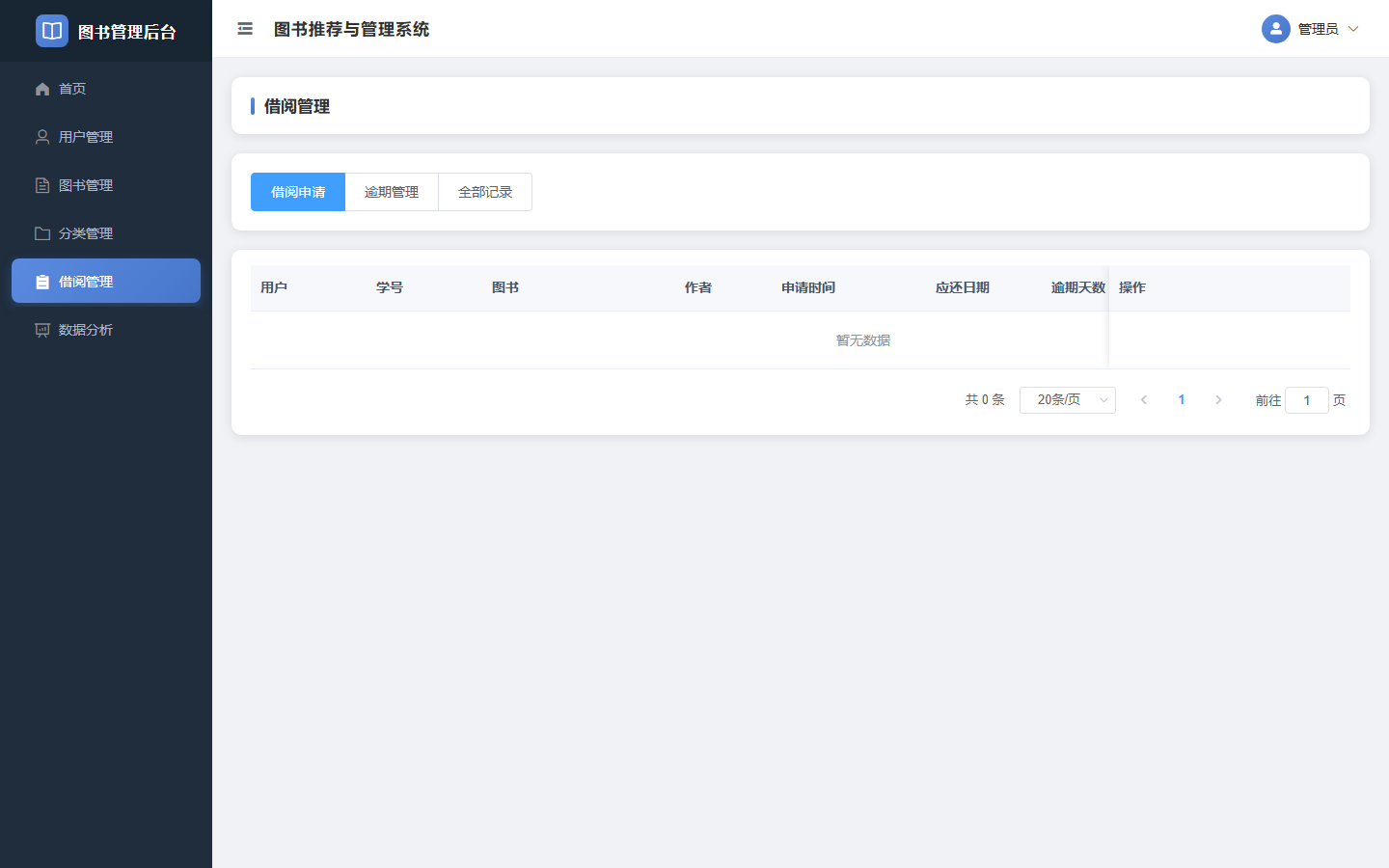Open the 管理员 dropdown arrow

tap(1353, 29)
